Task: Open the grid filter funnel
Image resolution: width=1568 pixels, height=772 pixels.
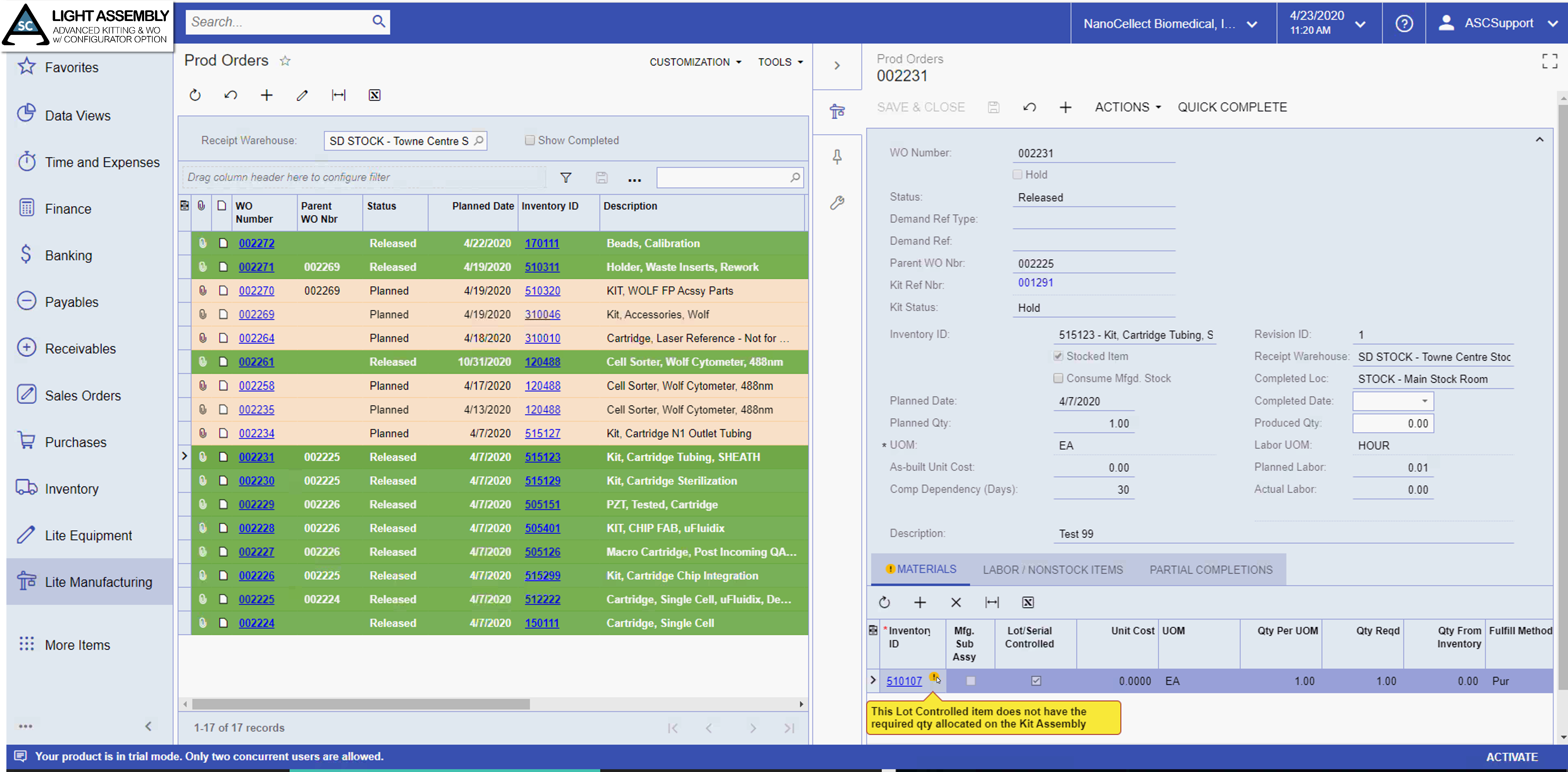Action: coord(566,178)
